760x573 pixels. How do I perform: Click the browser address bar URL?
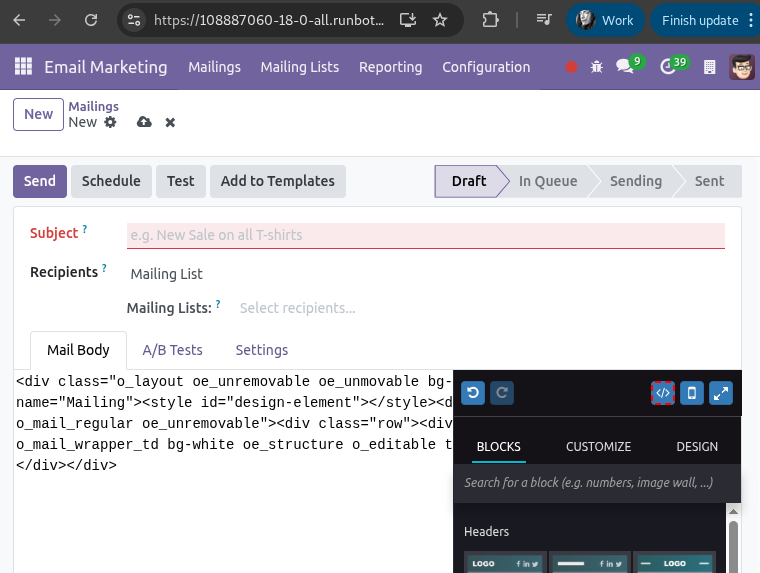(269, 20)
